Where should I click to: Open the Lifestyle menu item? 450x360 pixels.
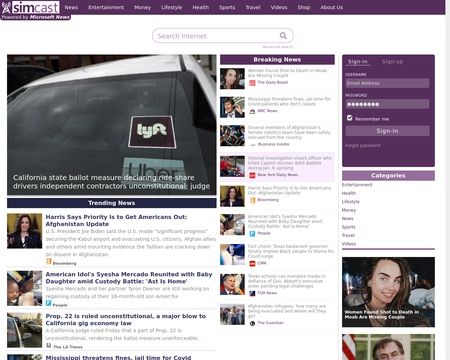click(172, 7)
